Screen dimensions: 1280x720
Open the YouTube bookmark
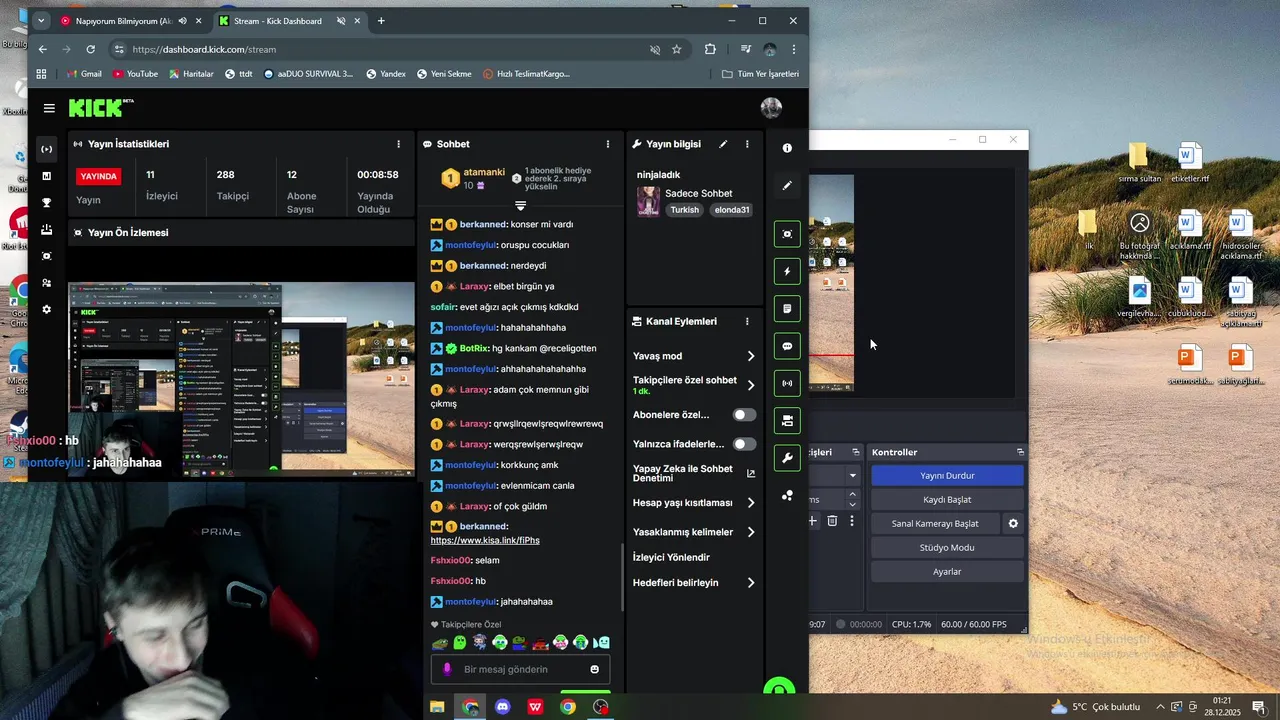click(x=135, y=74)
